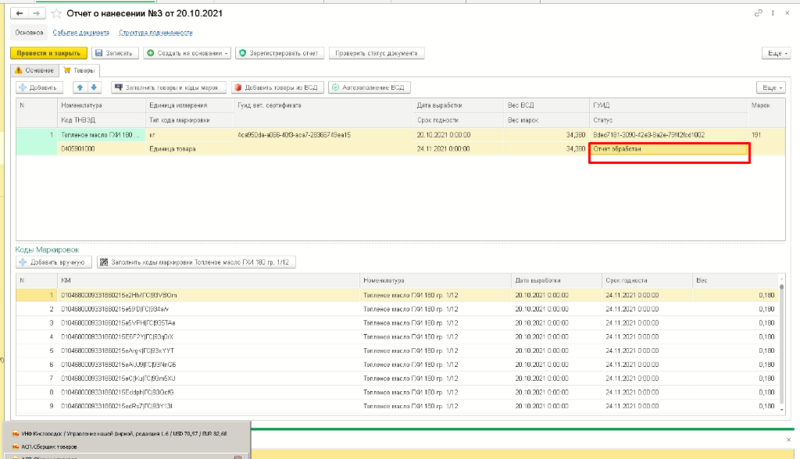
Task: Open 'Создать на основании' dropdown
Action: point(187,53)
